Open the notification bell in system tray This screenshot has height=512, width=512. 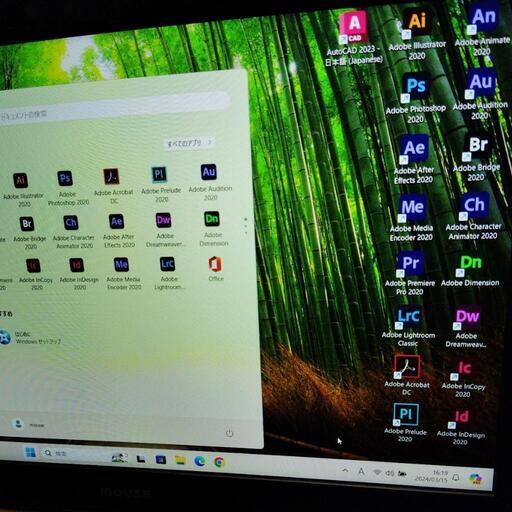[x=456, y=478]
